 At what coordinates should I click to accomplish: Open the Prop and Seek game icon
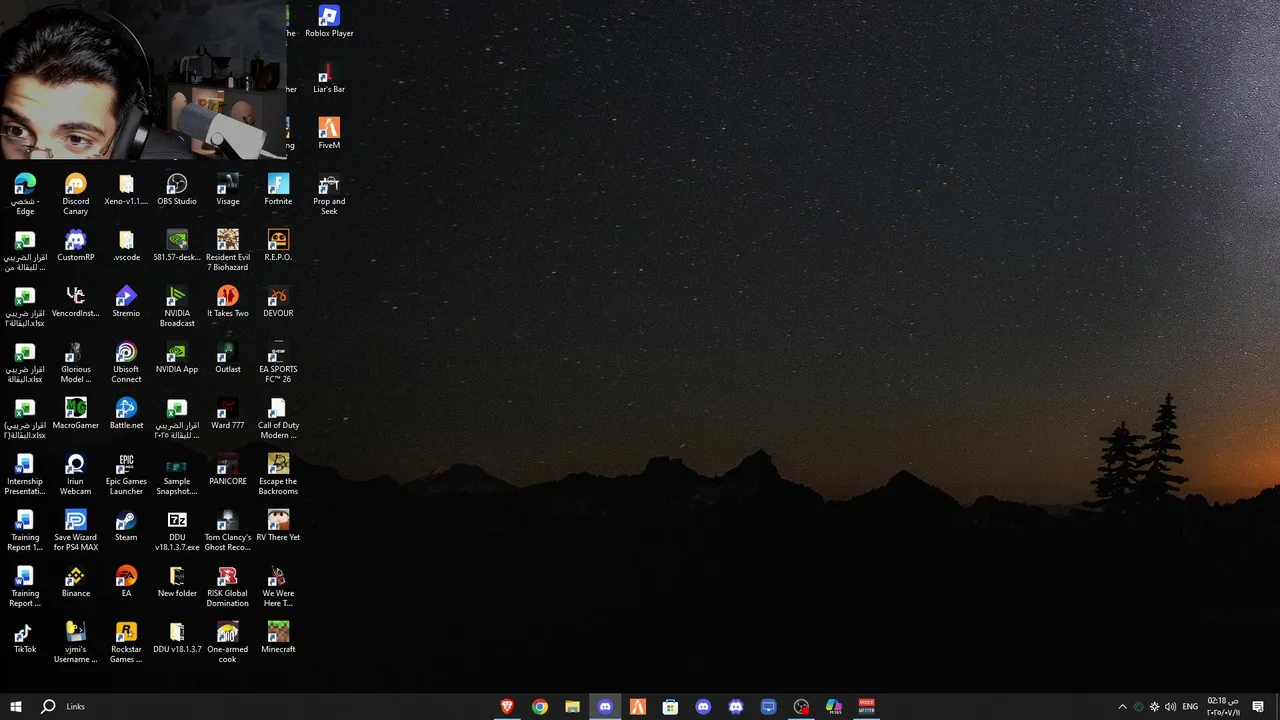[x=329, y=195]
